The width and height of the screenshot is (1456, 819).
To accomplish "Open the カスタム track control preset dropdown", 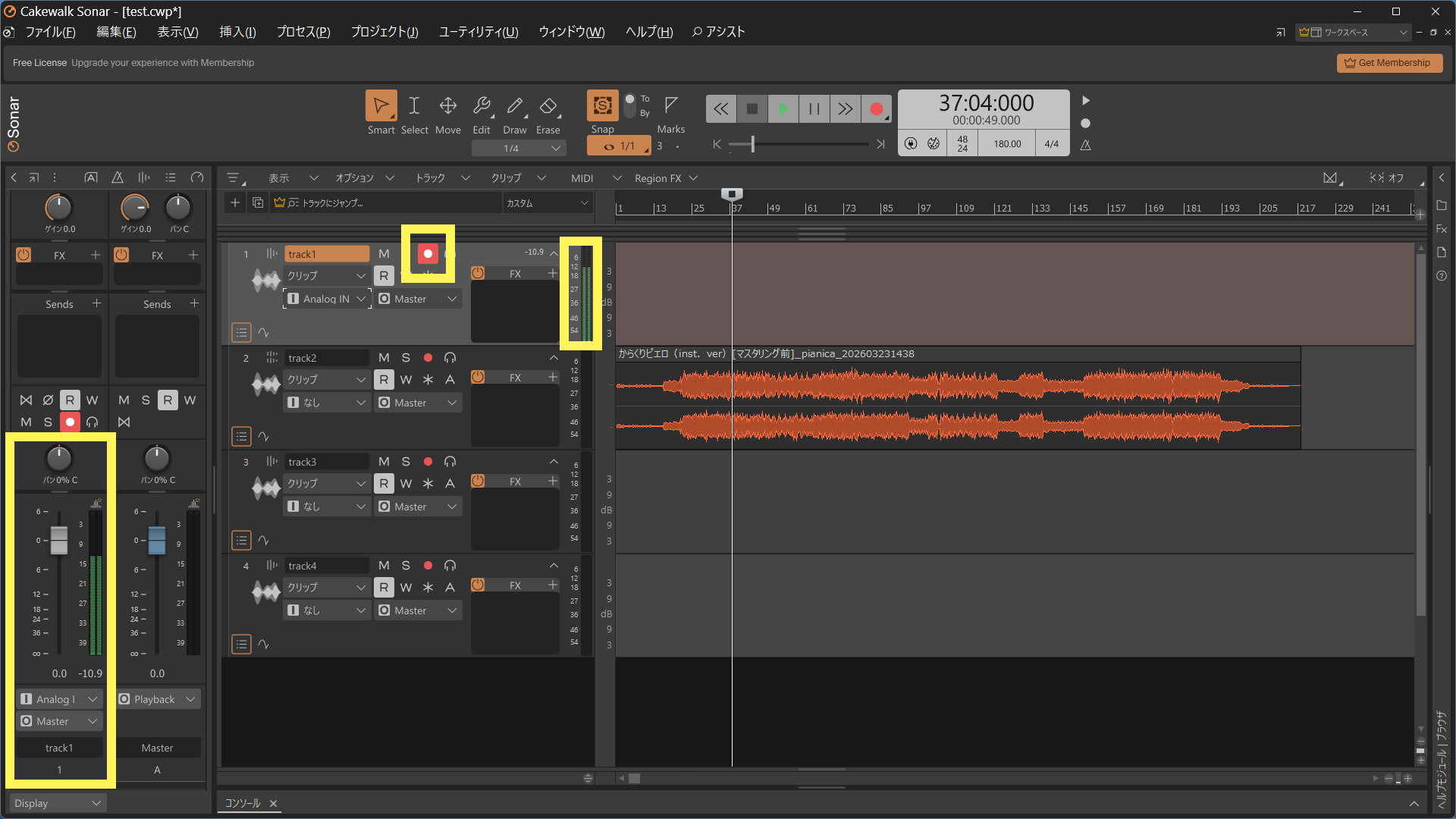I will click(x=547, y=203).
